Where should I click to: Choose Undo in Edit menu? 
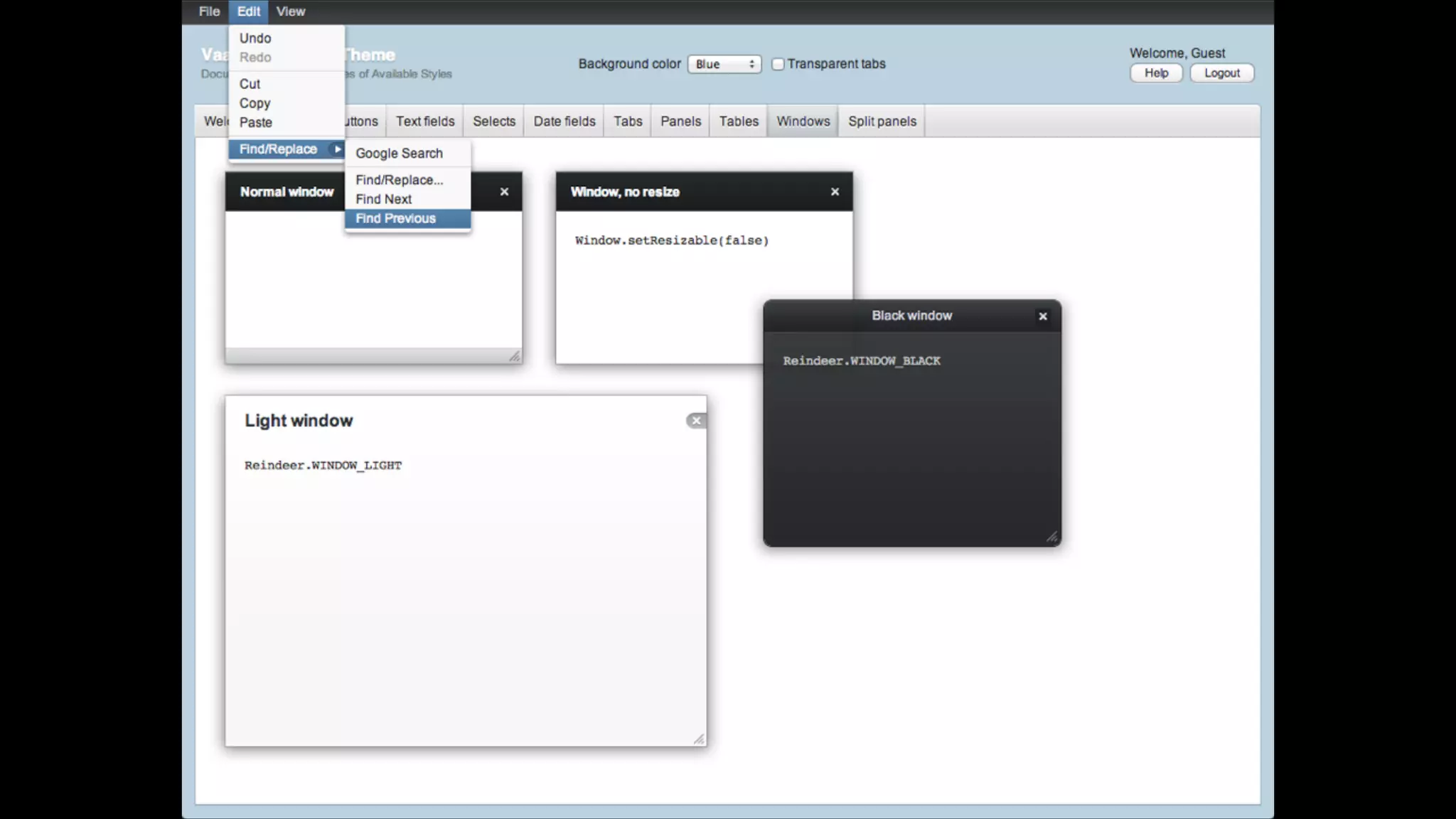pyautogui.click(x=255, y=38)
